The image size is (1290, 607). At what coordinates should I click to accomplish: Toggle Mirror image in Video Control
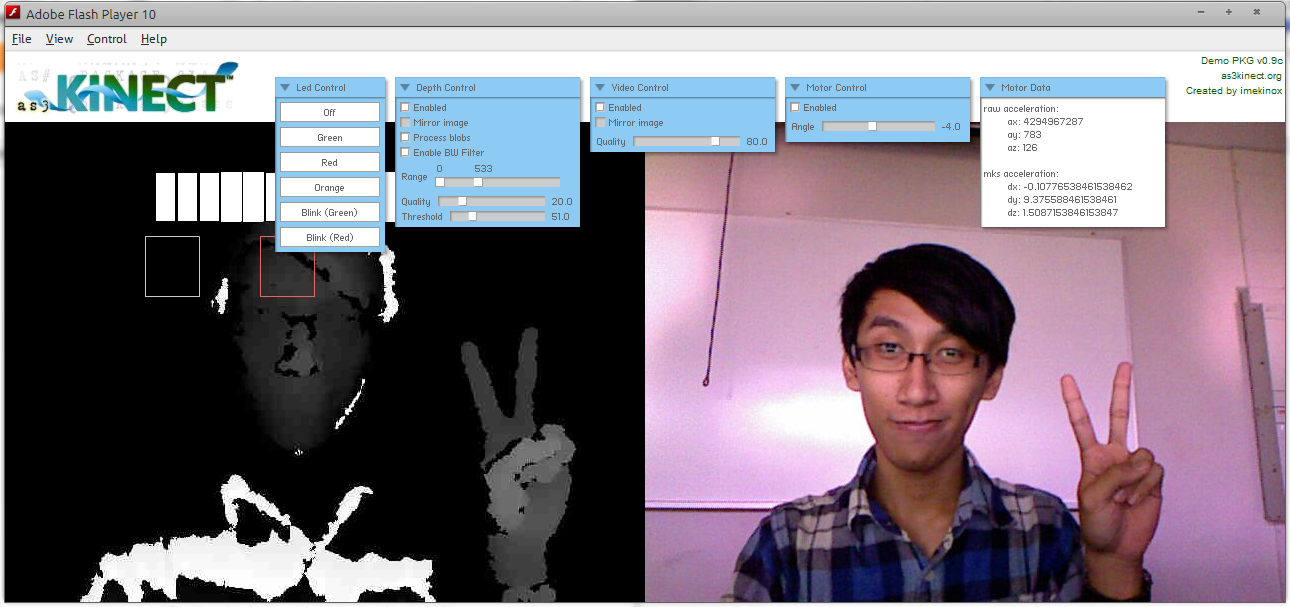click(x=599, y=122)
